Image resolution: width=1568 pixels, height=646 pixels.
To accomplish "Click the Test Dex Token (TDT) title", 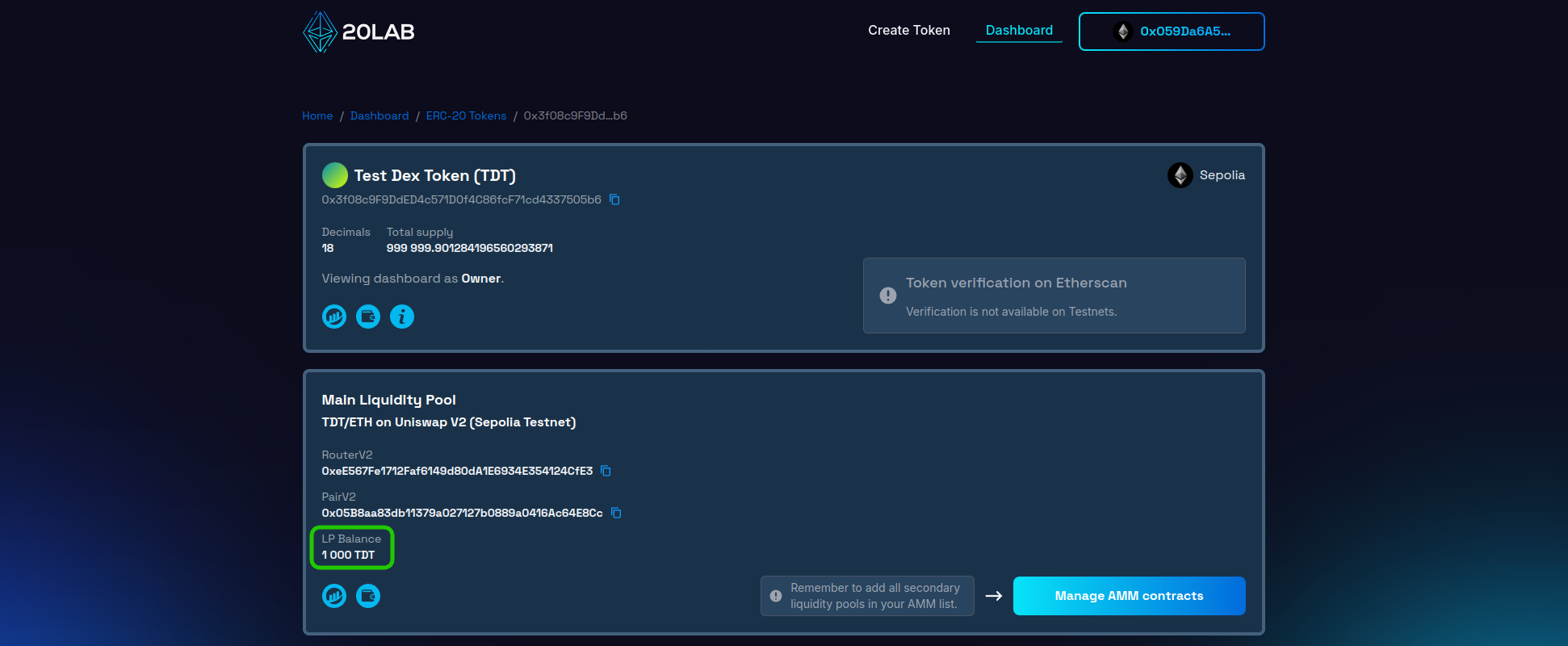I will (x=434, y=175).
